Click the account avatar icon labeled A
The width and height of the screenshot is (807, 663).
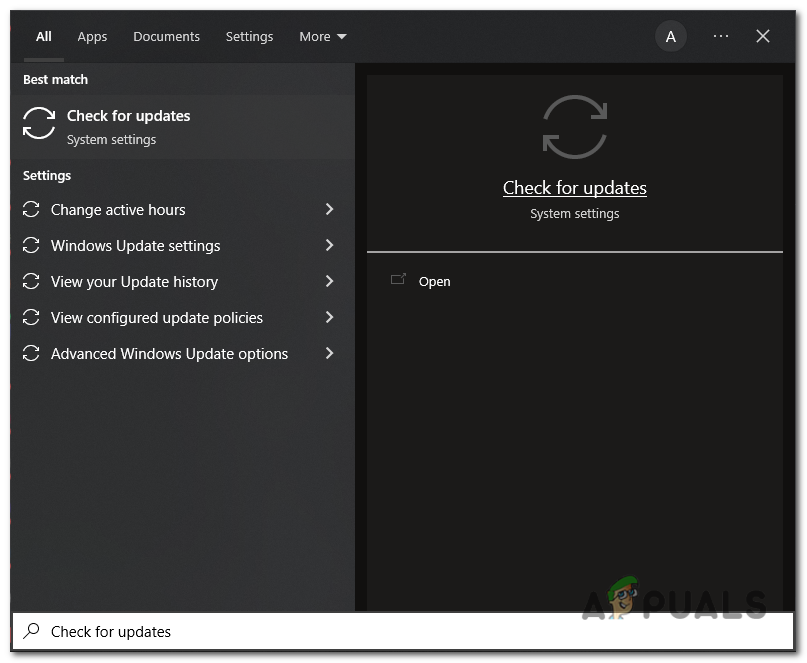coord(670,36)
